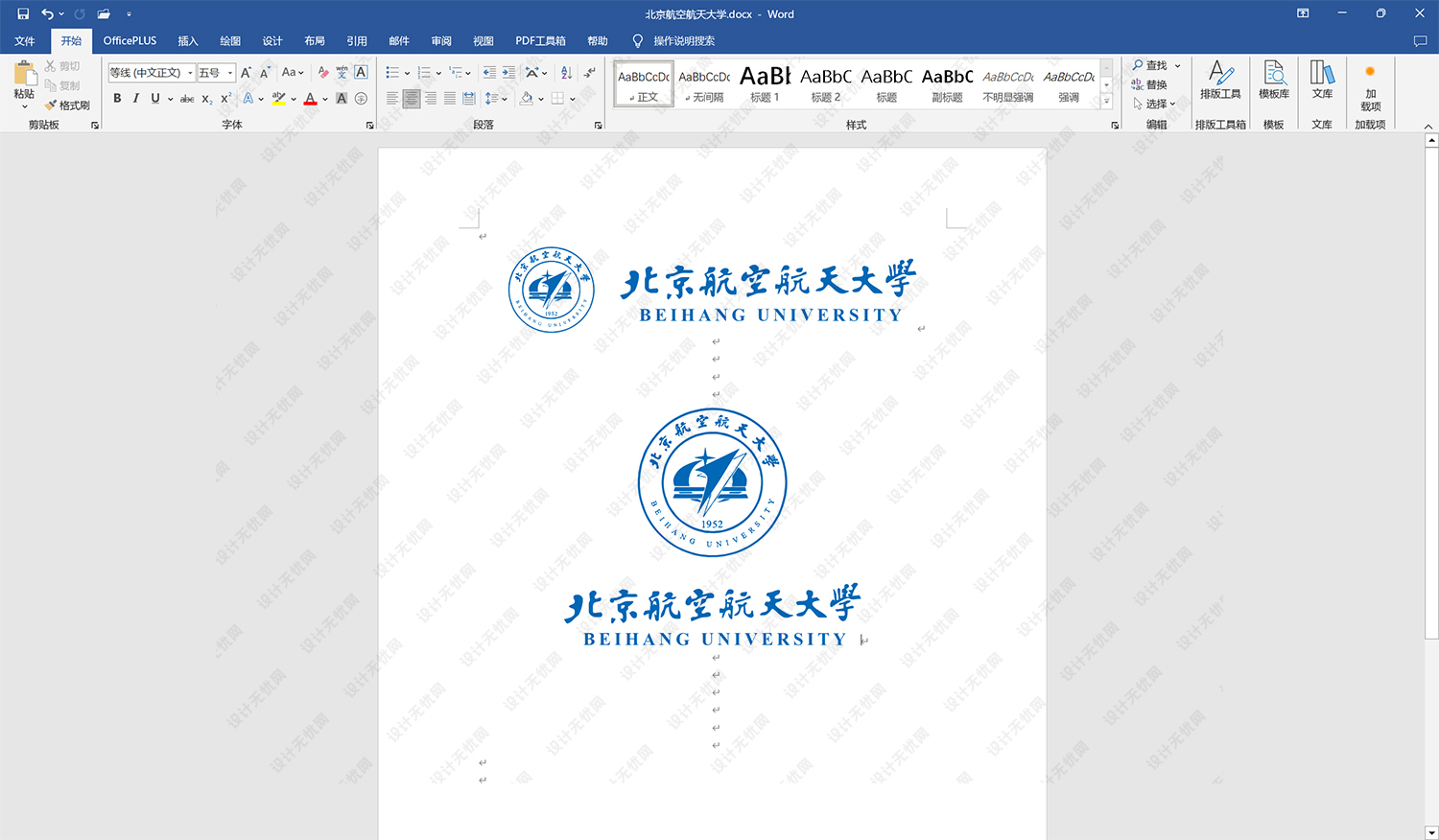Apply character border (boxed A) icon
Screen dimensions: 1439x840
tap(361, 73)
